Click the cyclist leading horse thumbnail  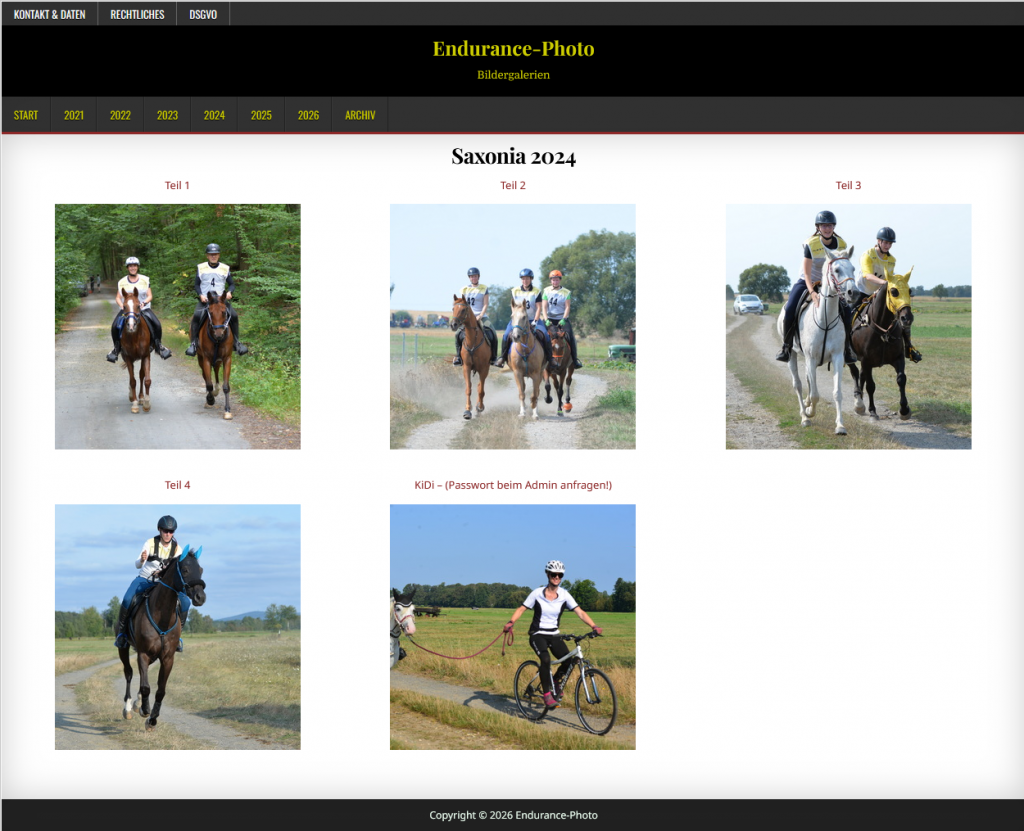point(513,626)
